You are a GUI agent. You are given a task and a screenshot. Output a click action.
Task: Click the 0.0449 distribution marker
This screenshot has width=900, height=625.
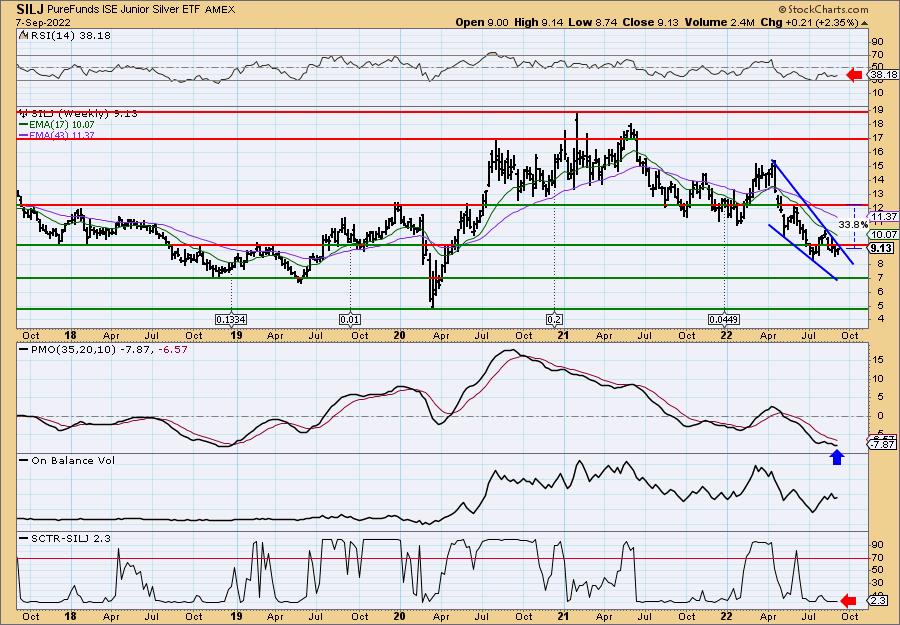pyautogui.click(x=725, y=319)
